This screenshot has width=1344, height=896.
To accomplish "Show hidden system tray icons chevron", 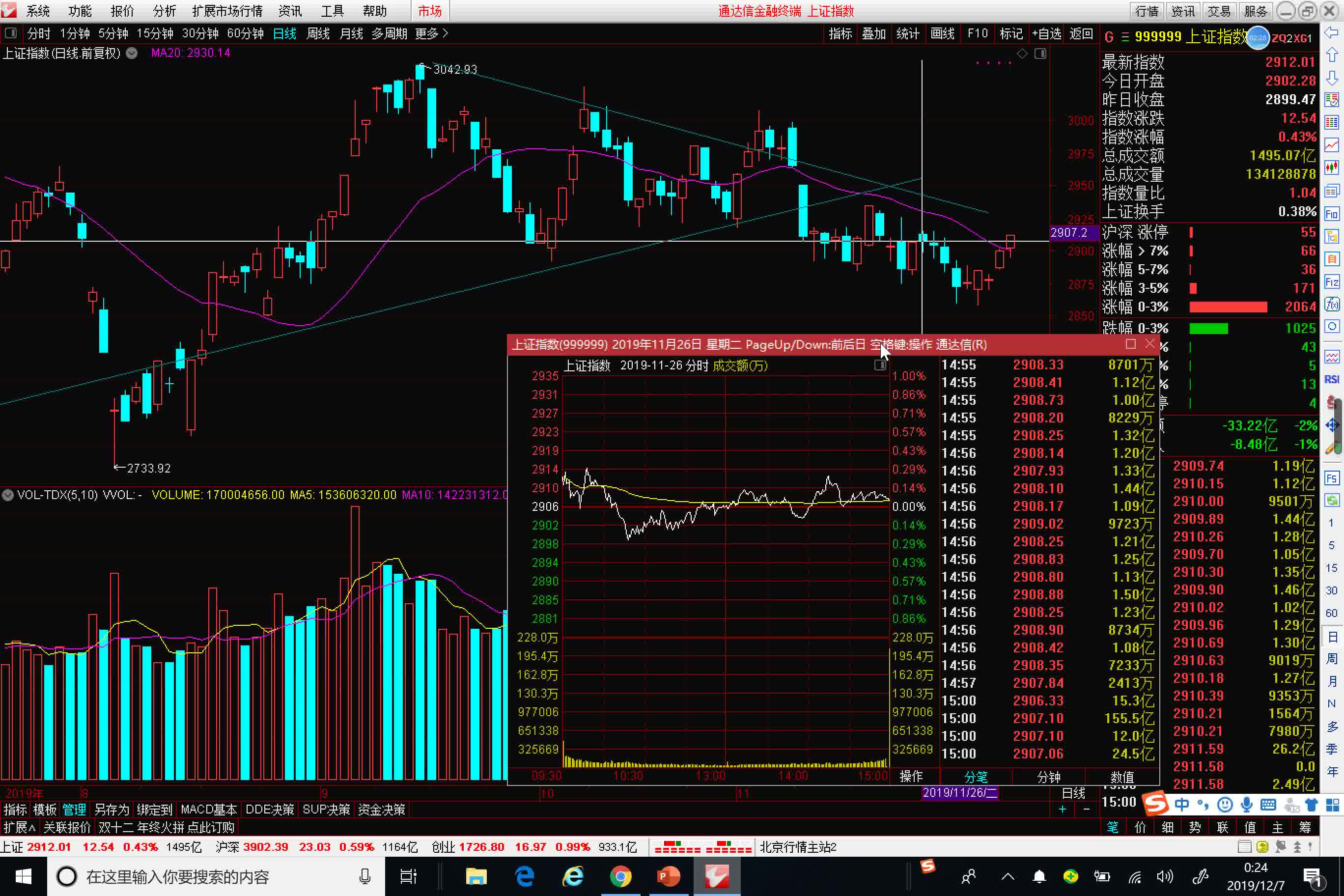I will tap(1008, 876).
